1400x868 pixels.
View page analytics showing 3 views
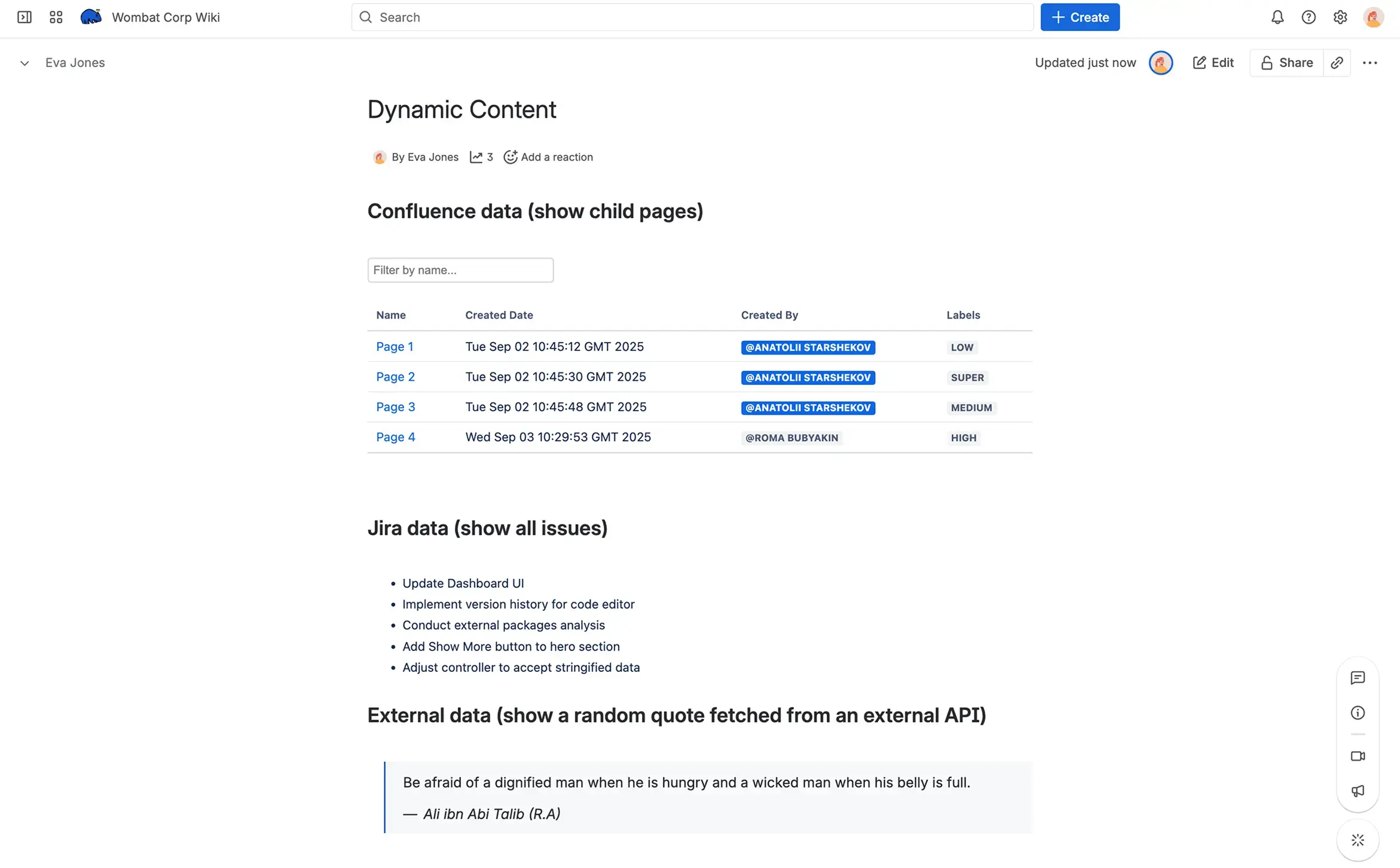tap(481, 157)
